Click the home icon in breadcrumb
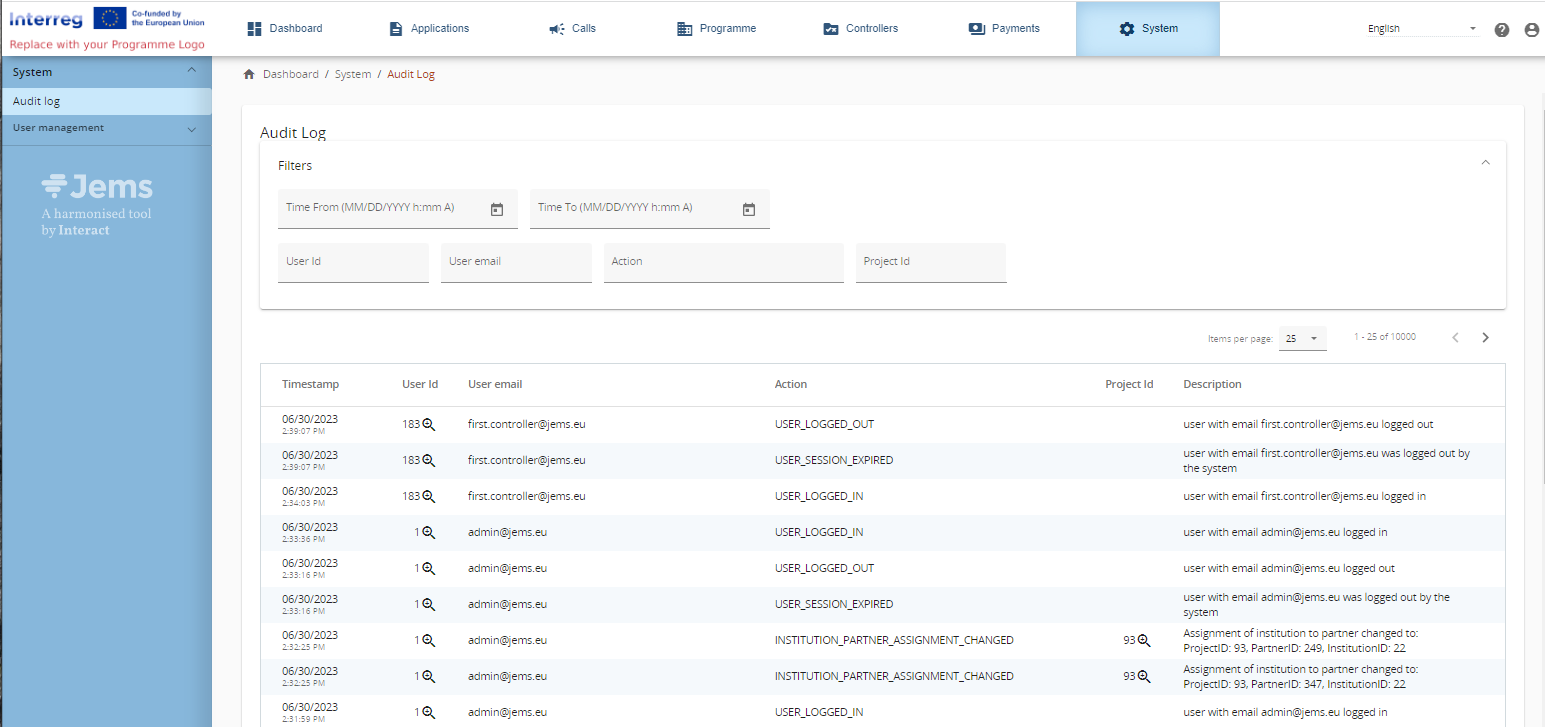 click(249, 75)
